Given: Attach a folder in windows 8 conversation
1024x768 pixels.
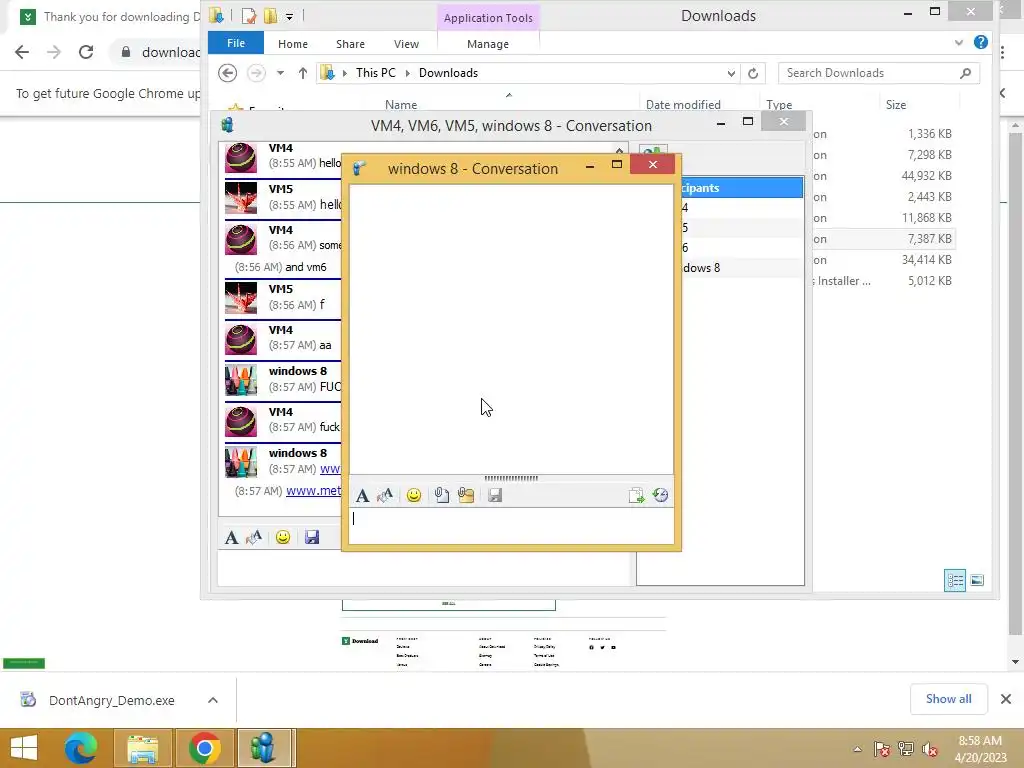Looking at the screenshot, I should [x=466, y=496].
